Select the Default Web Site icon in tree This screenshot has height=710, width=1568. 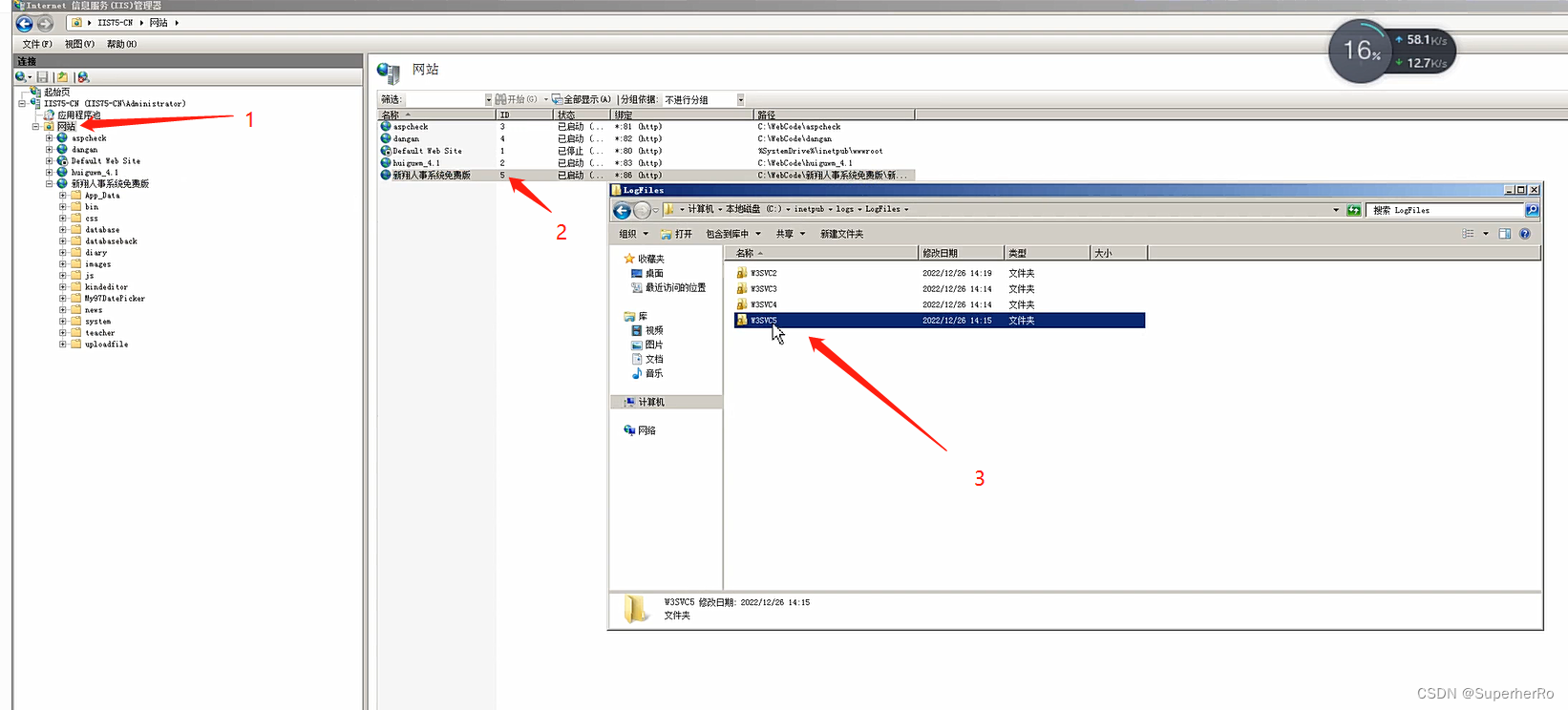(x=62, y=161)
